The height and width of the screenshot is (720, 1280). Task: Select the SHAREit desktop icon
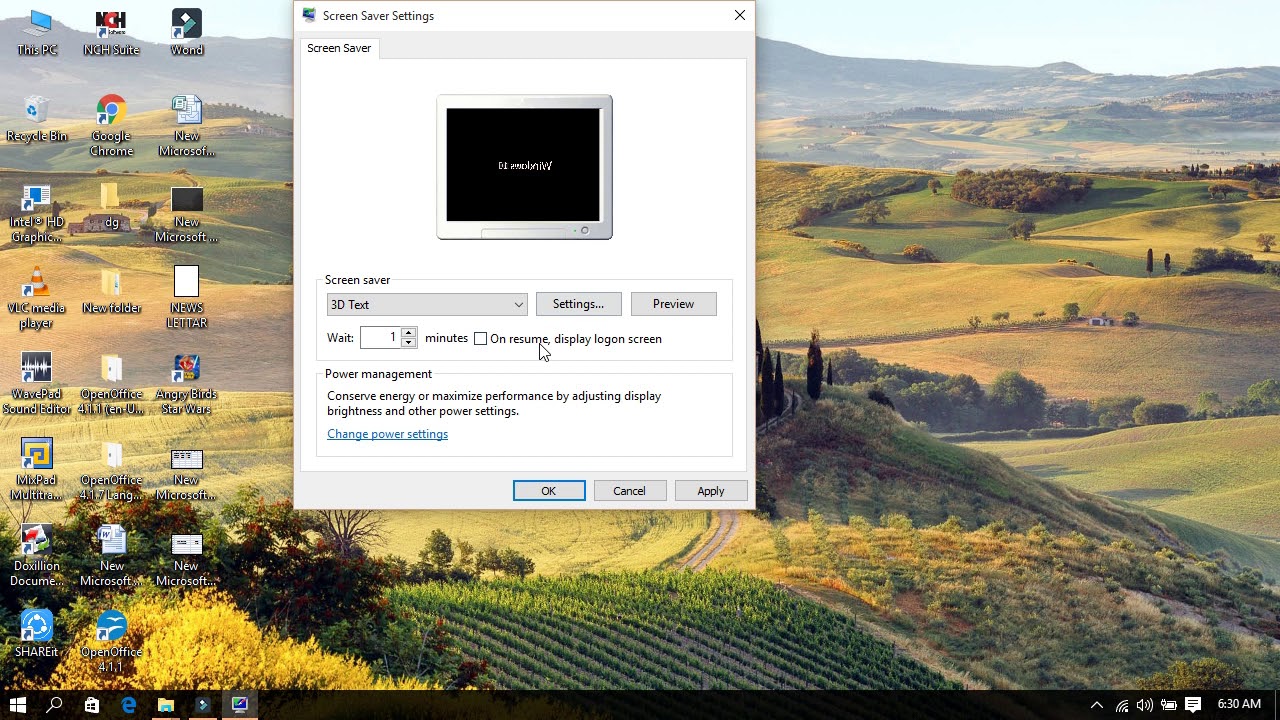pos(36,634)
